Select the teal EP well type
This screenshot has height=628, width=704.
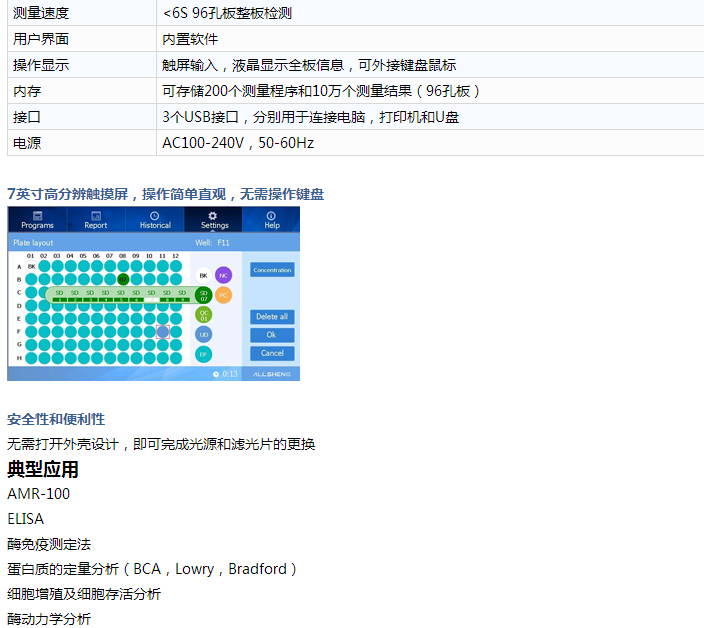pos(204,354)
